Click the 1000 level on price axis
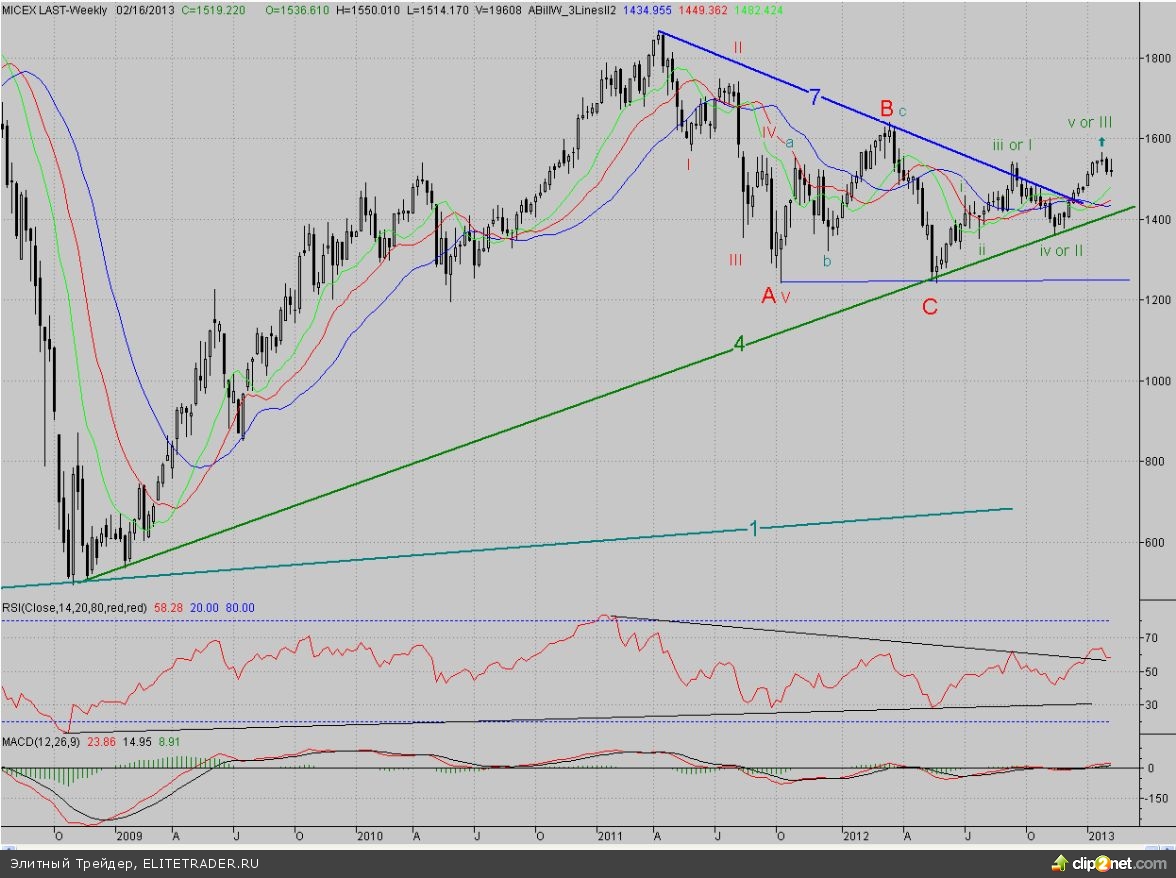The image size is (1176, 878). click(1160, 381)
